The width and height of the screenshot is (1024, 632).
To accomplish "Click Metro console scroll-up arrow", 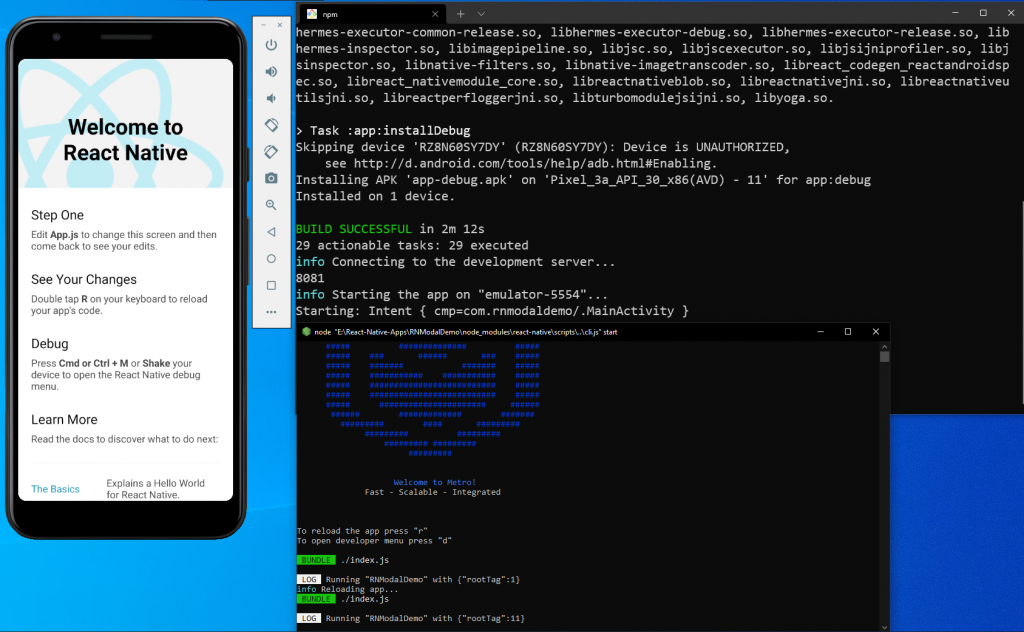I will point(884,346).
